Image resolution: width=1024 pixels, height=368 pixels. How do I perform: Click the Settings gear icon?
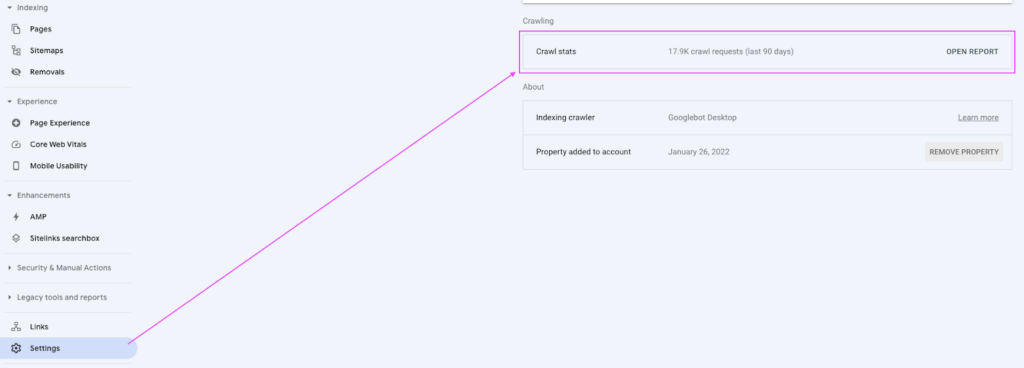tap(16, 348)
